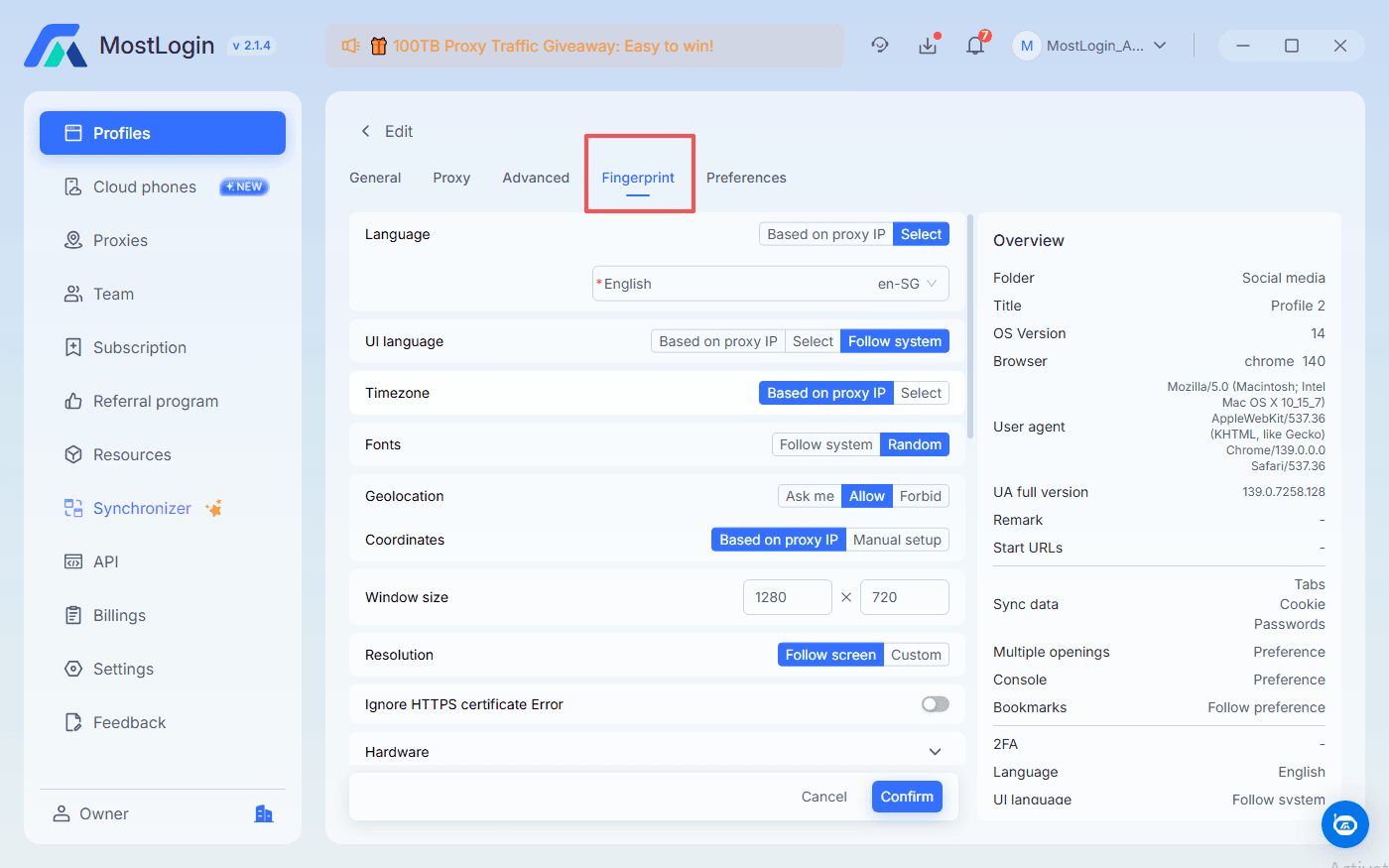
Task: Set Fonts to Follow system
Action: [824, 443]
